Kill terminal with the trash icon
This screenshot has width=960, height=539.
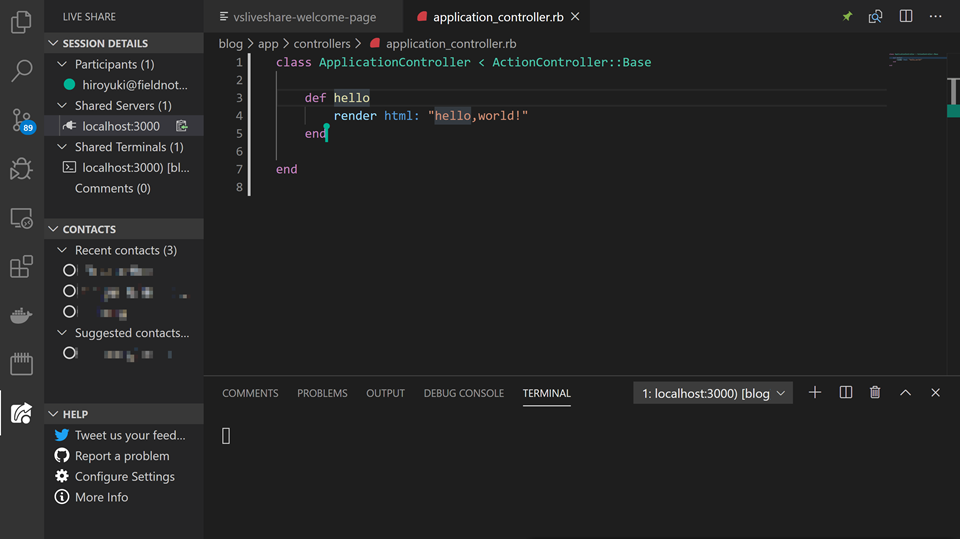[x=875, y=393]
